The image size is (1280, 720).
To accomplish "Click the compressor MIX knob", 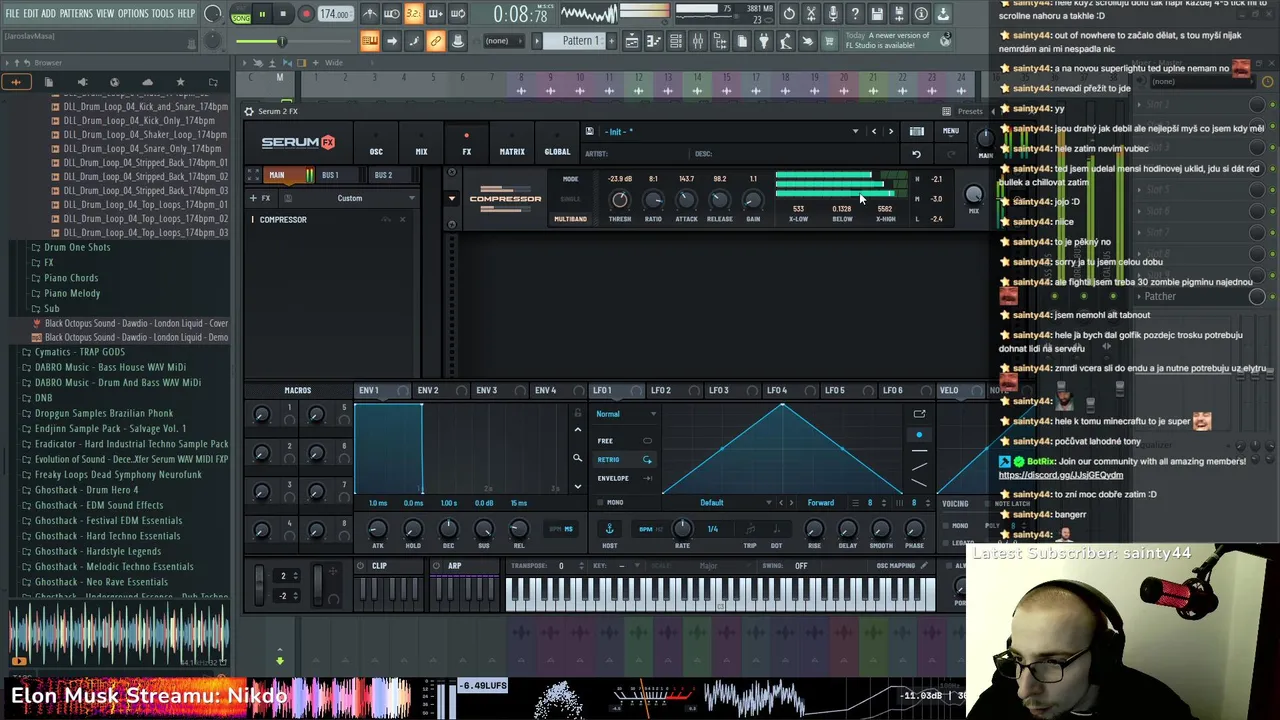I will pyautogui.click(x=973, y=195).
